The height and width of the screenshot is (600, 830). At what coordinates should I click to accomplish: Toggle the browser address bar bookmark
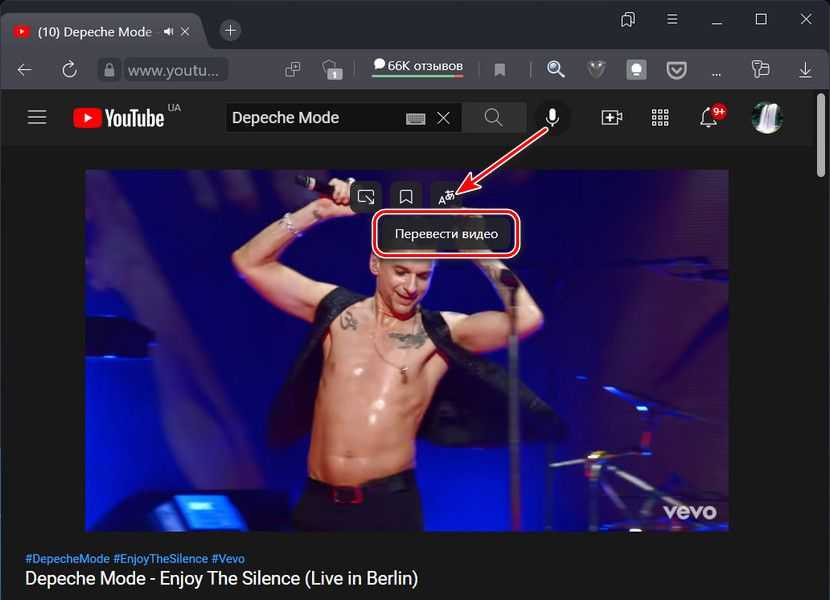tap(499, 70)
